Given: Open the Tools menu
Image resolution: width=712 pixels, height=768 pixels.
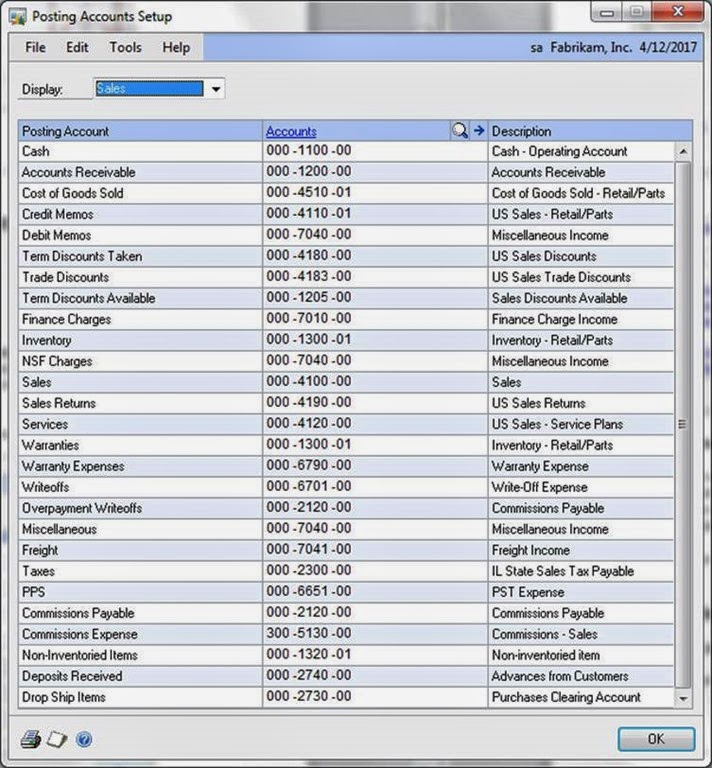Looking at the screenshot, I should click(125, 47).
